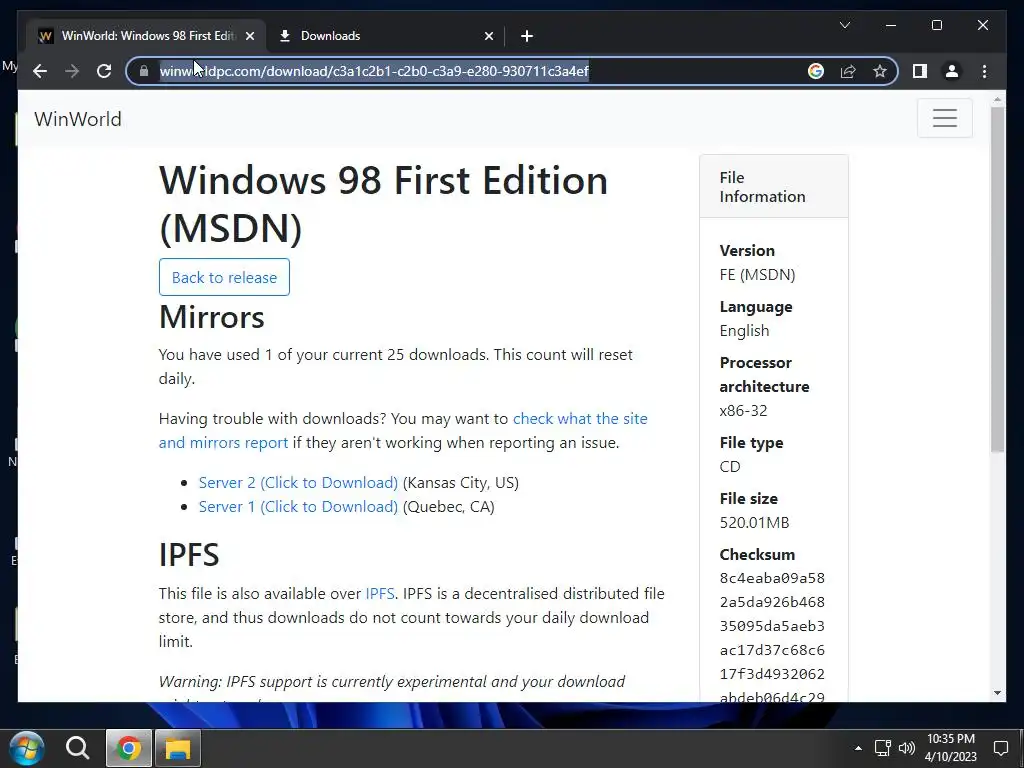Open the Google icon in address bar
The image size is (1024, 768).
coord(816,71)
